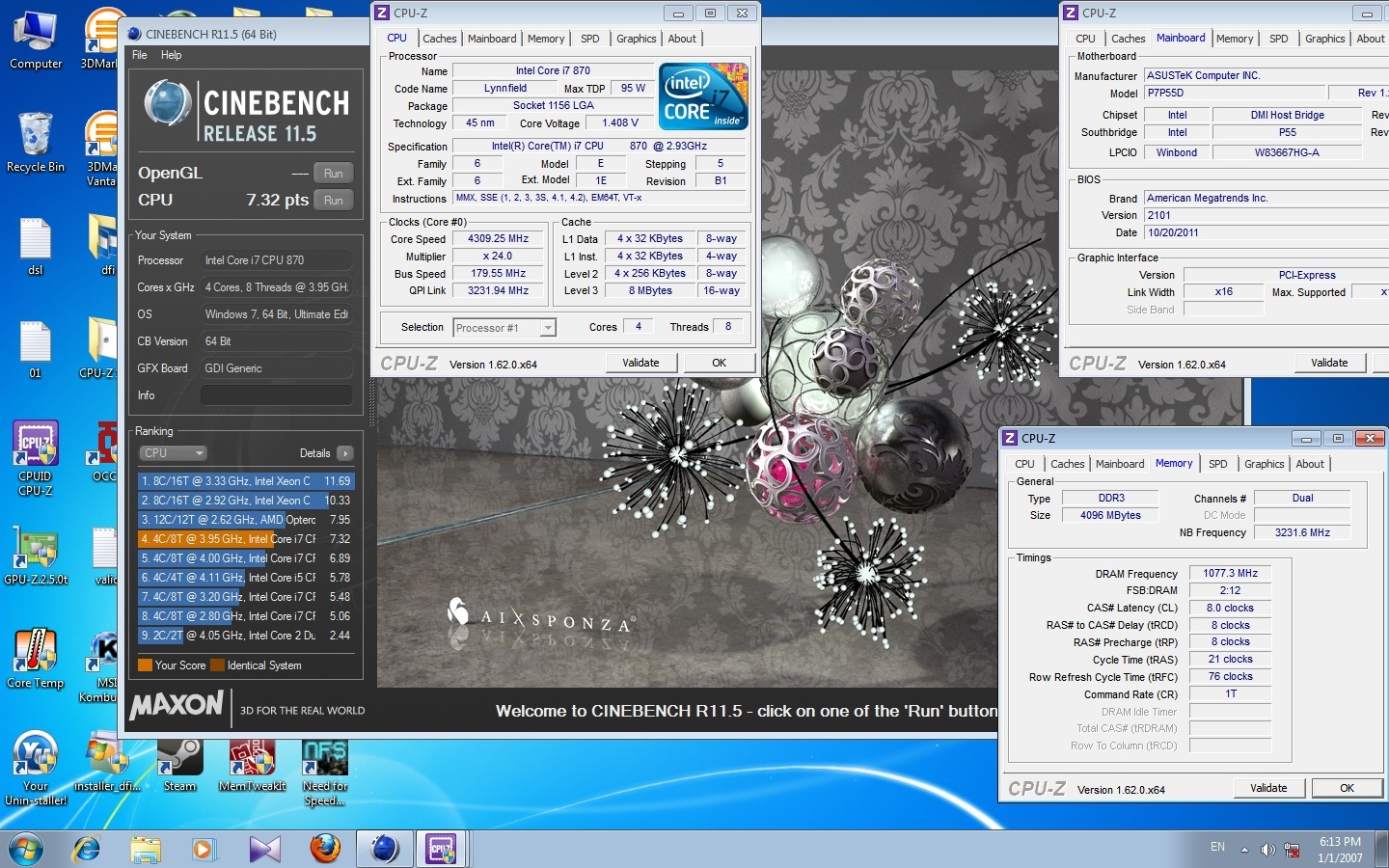Click Identical System legend swatch

pos(217,665)
